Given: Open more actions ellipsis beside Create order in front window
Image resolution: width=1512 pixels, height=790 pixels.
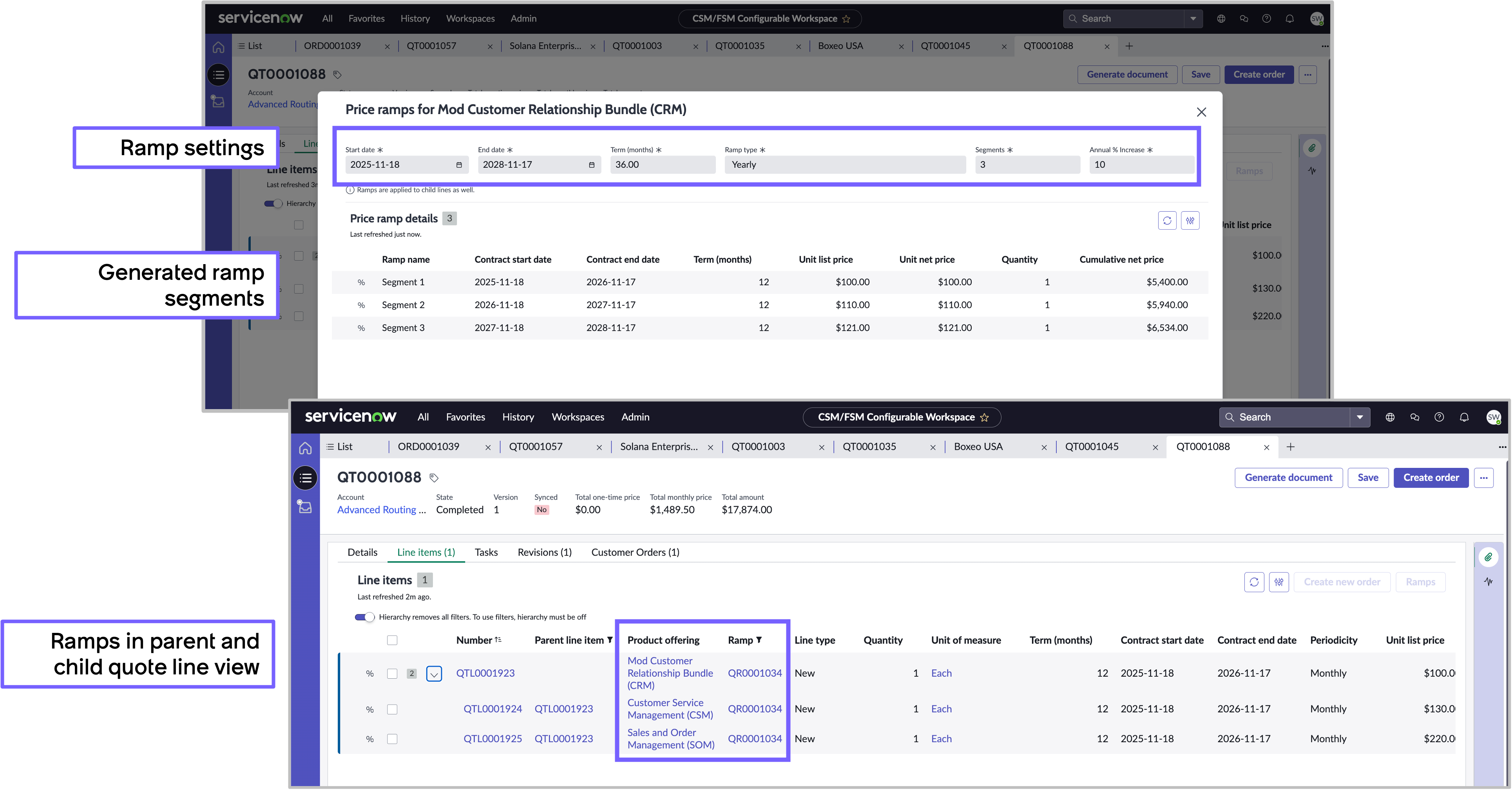Looking at the screenshot, I should pos(1484,478).
